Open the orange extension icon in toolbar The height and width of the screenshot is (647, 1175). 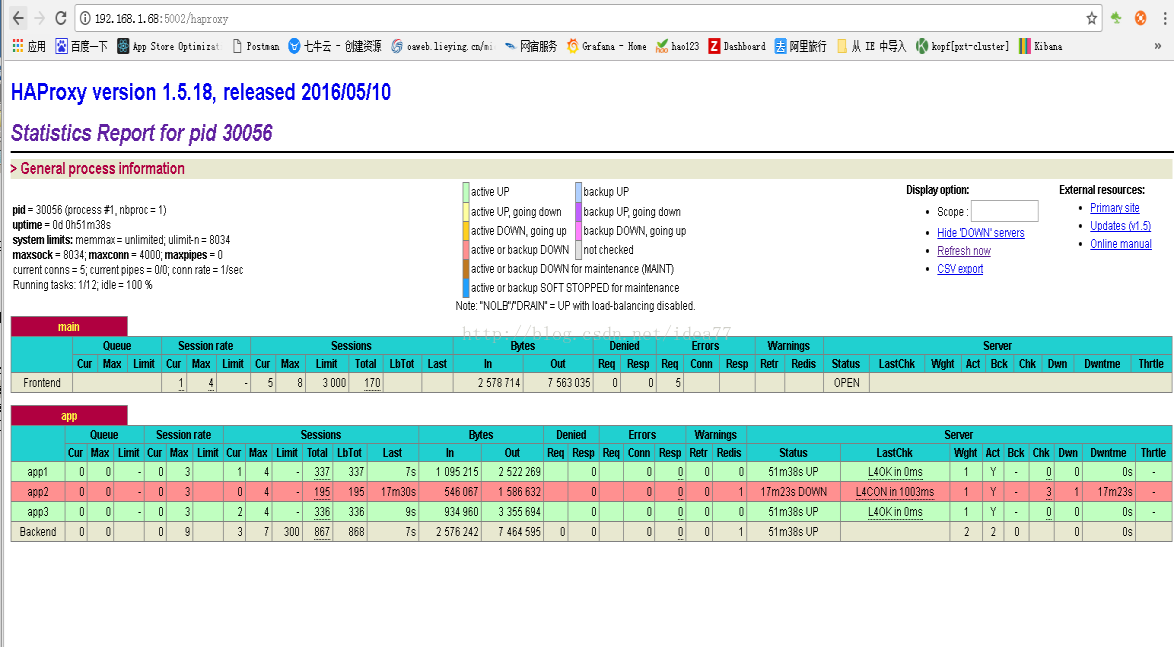pyautogui.click(x=1141, y=18)
